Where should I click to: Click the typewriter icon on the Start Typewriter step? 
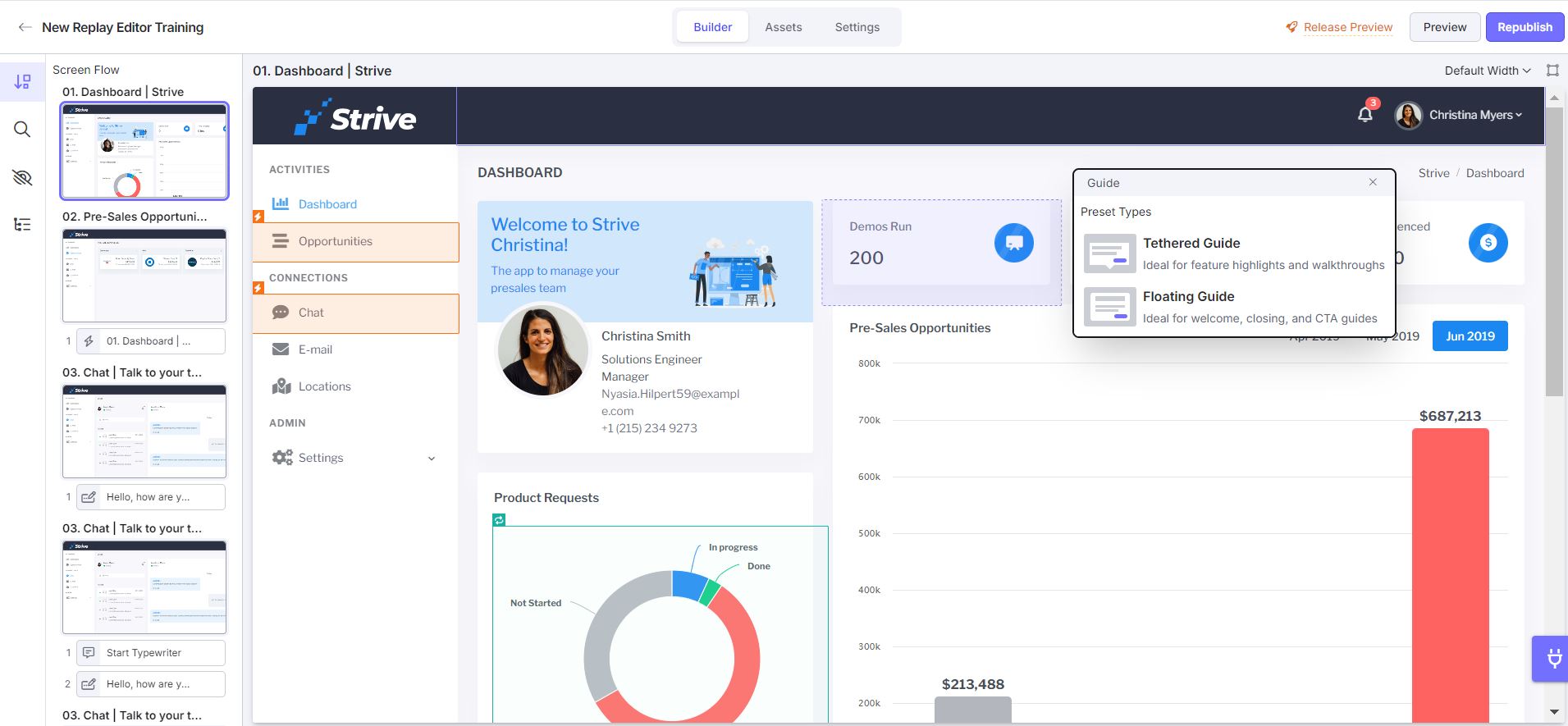click(x=89, y=653)
